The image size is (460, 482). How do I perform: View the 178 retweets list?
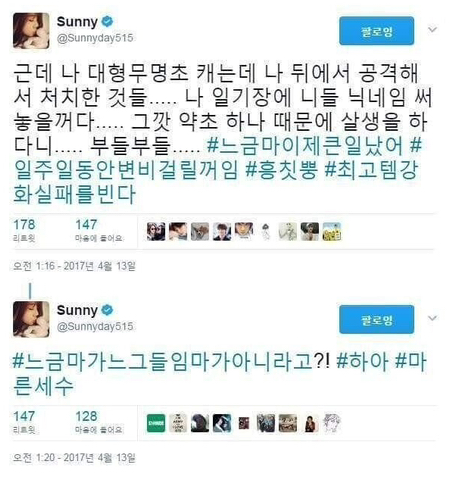coord(24,230)
